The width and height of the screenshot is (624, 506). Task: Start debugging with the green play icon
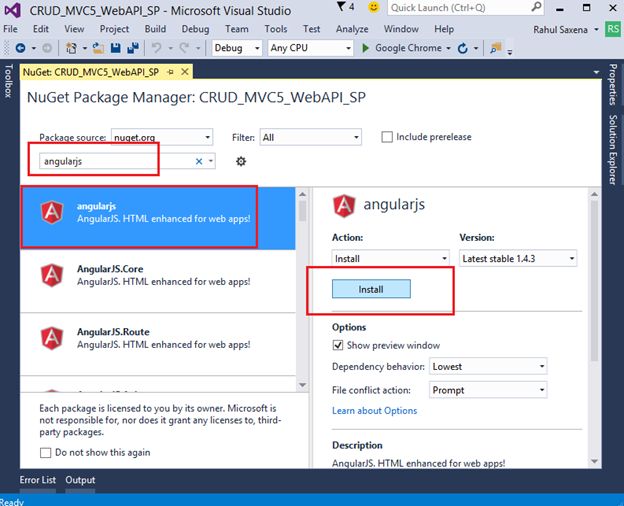pyautogui.click(x=365, y=48)
